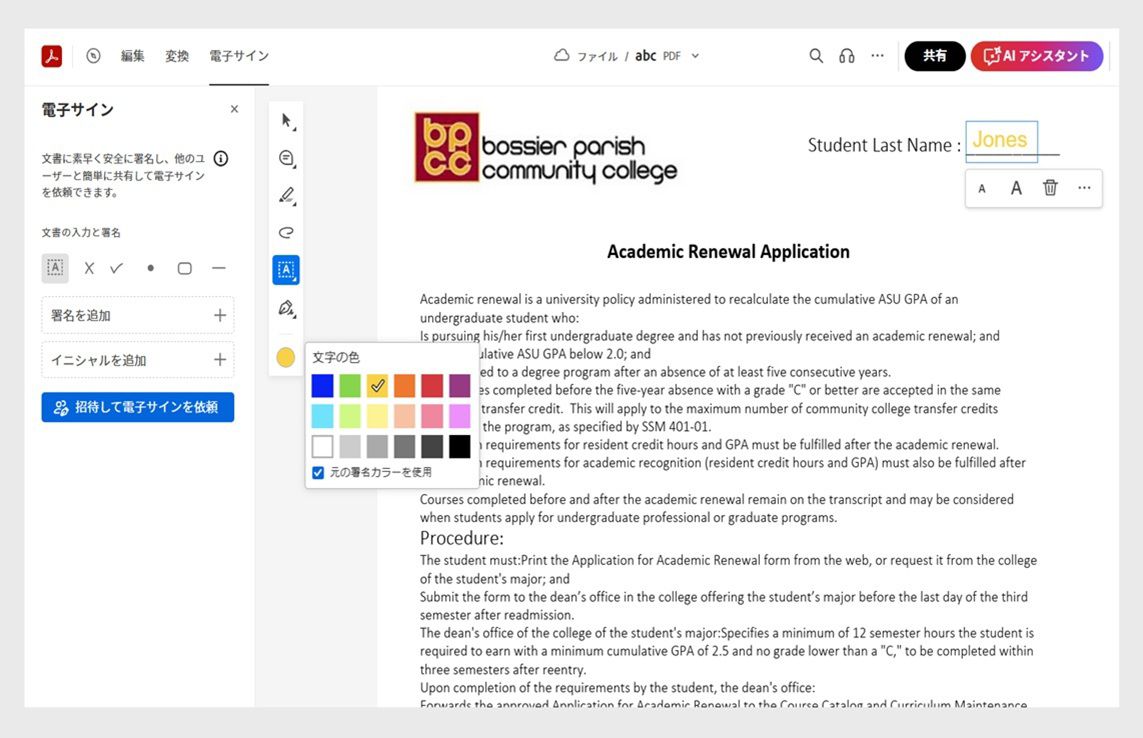The image size is (1143, 738).
Task: Pick the purple color swatch
Action: [459, 385]
